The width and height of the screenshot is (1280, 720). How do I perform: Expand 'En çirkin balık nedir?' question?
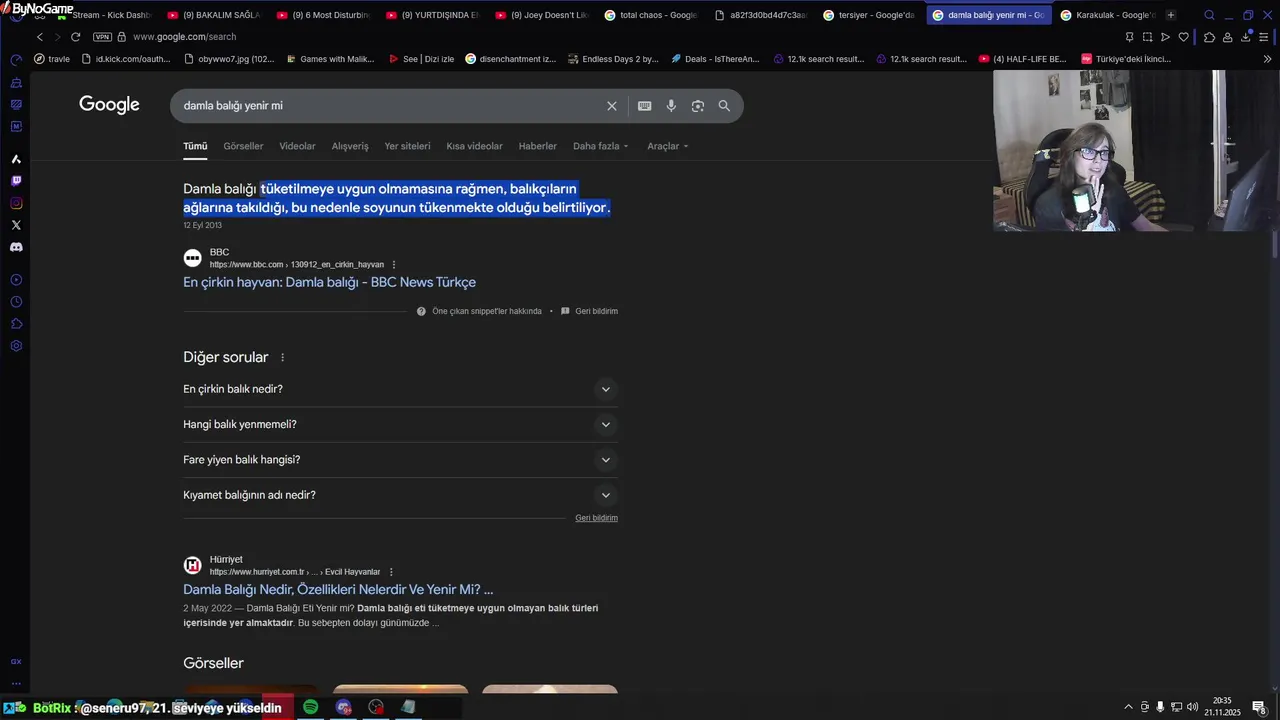[400, 389]
